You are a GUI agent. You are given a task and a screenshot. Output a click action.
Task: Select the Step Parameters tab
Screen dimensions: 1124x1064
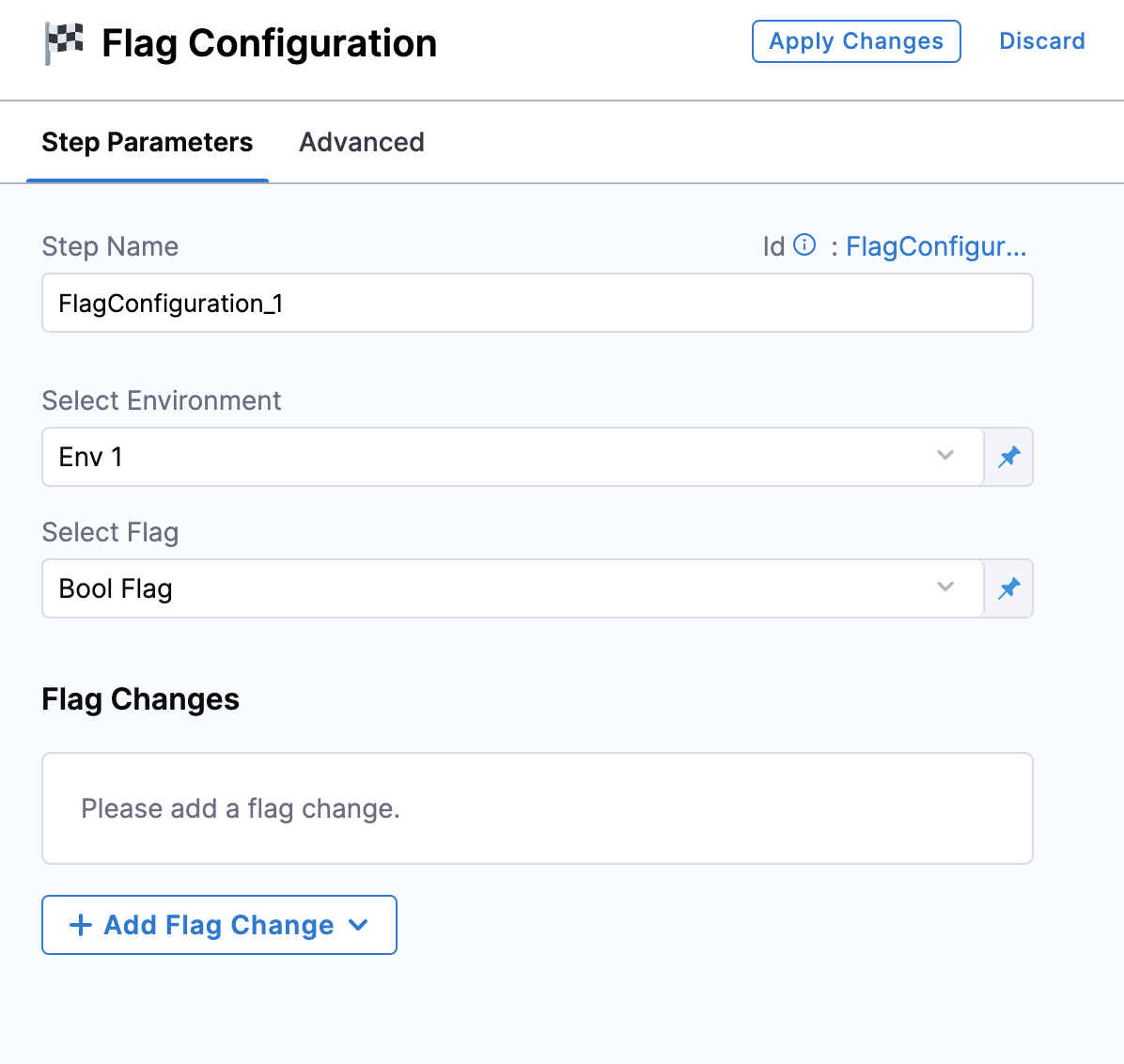coord(147,142)
